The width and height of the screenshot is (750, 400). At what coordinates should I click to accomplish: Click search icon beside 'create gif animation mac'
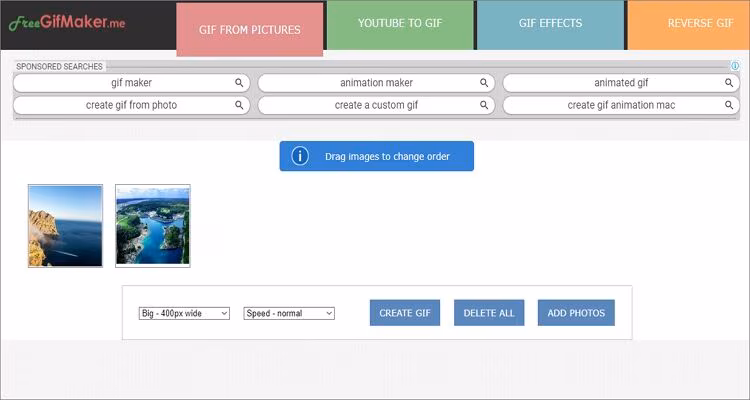pyautogui.click(x=729, y=105)
